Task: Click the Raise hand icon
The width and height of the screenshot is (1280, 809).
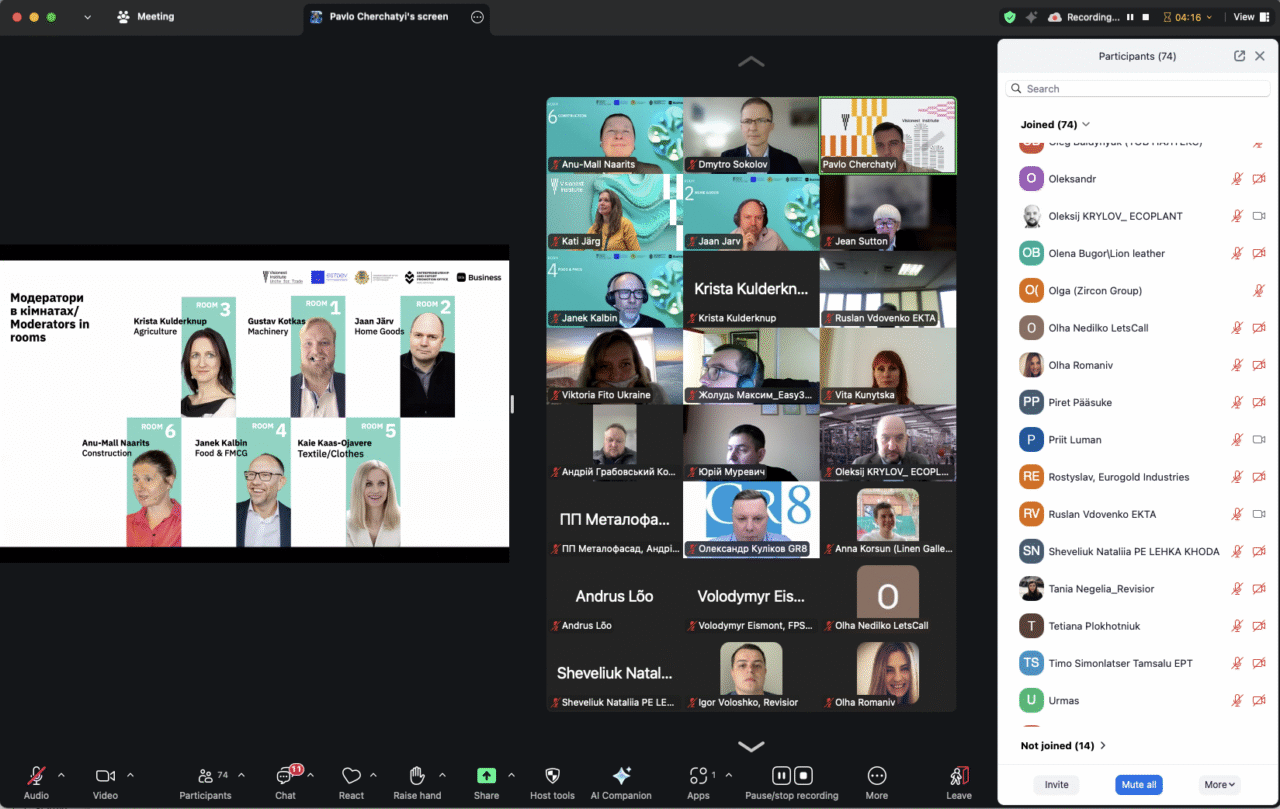Action: [x=417, y=776]
